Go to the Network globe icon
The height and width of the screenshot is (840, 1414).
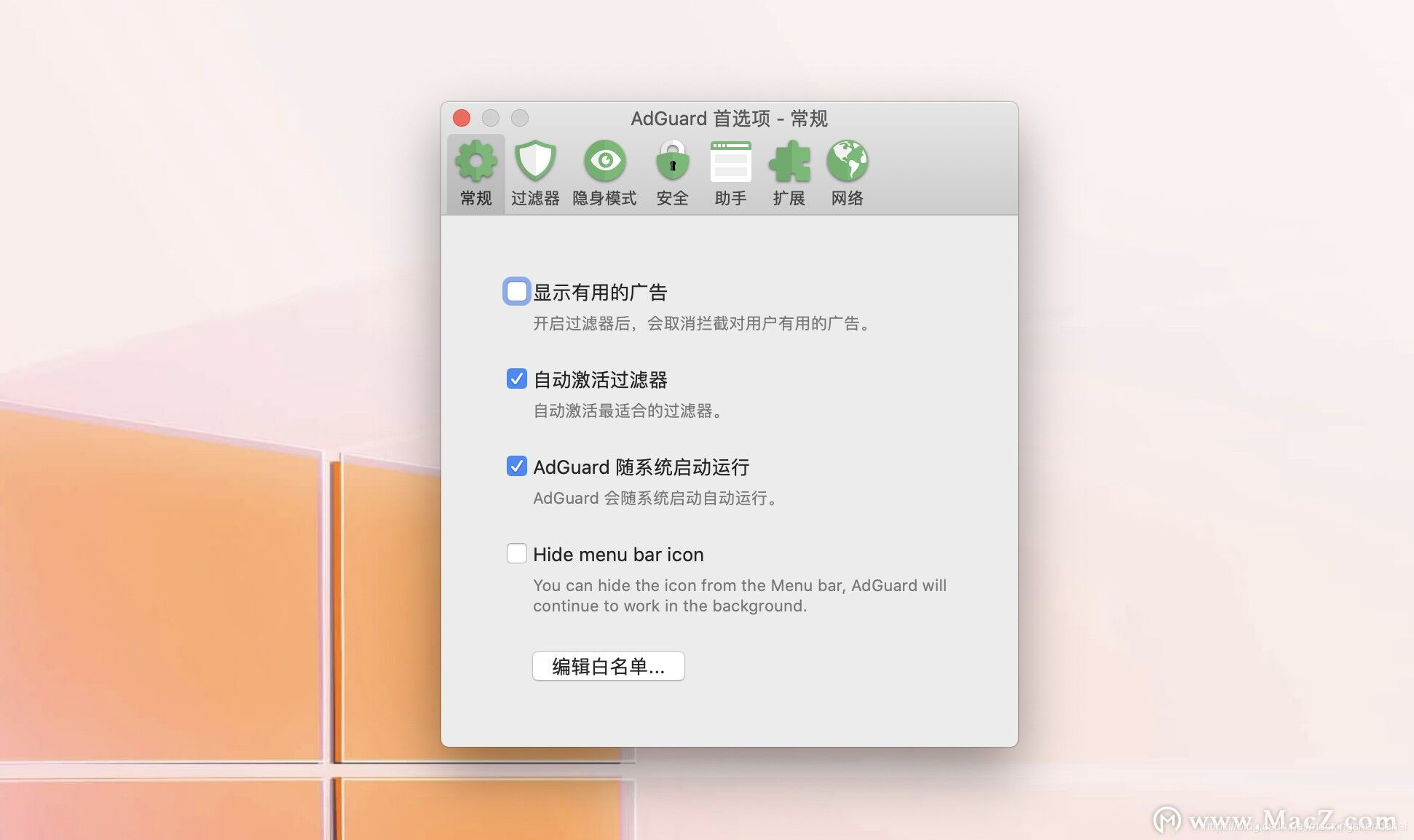(847, 162)
